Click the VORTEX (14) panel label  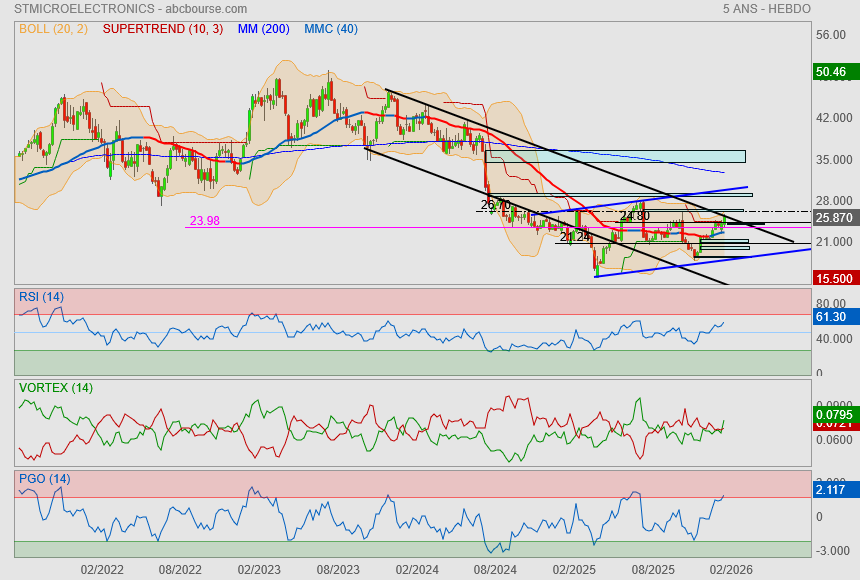point(56,387)
